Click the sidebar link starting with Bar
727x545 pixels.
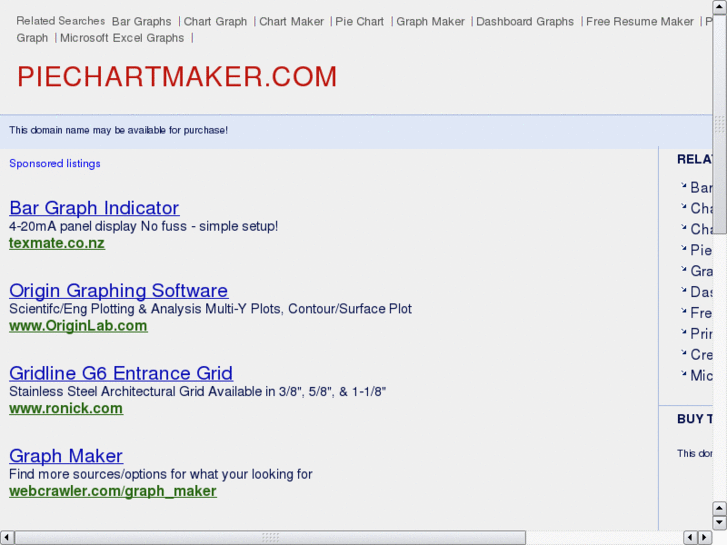[701, 187]
